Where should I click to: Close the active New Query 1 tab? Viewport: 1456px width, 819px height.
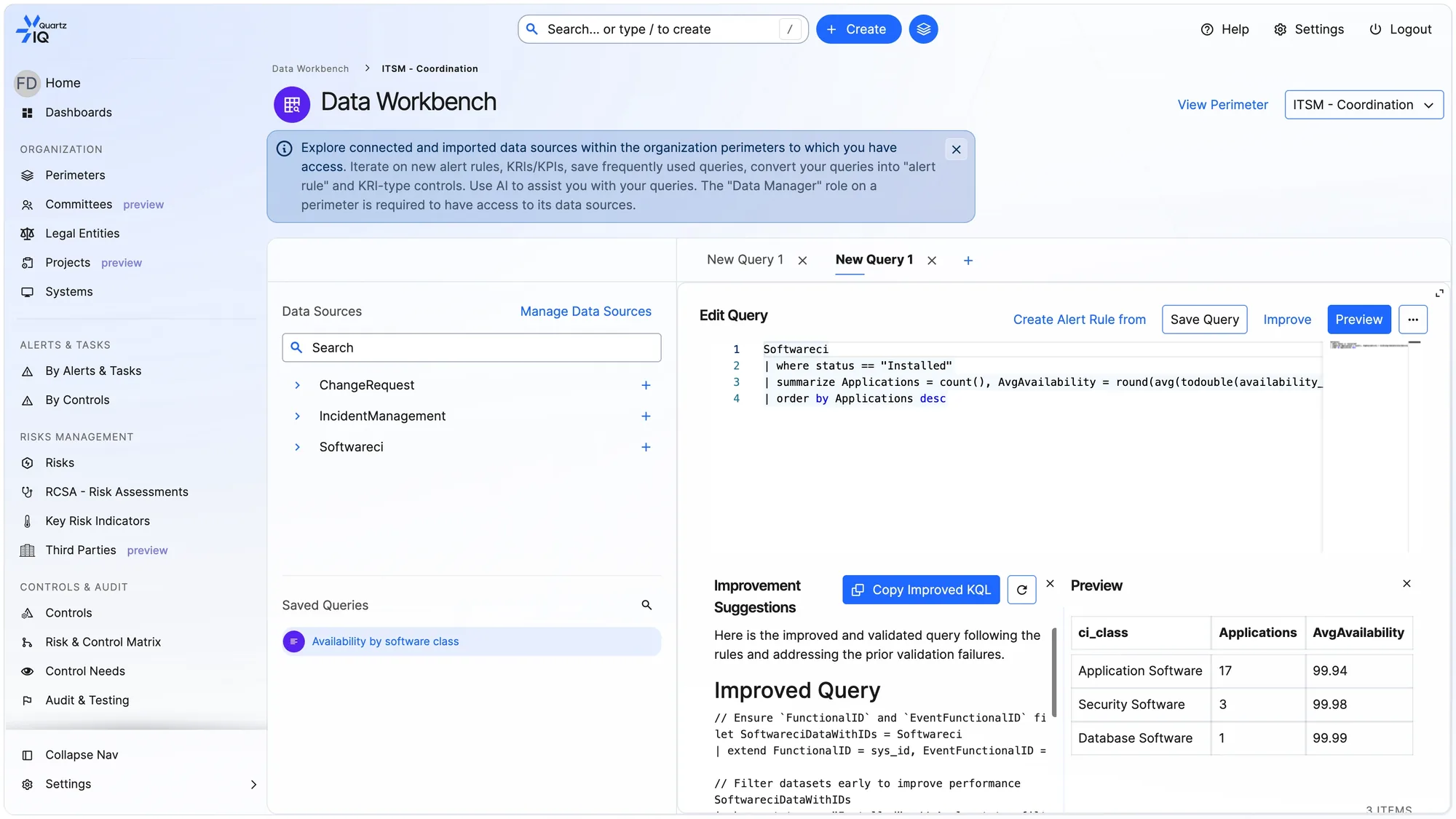(x=932, y=261)
